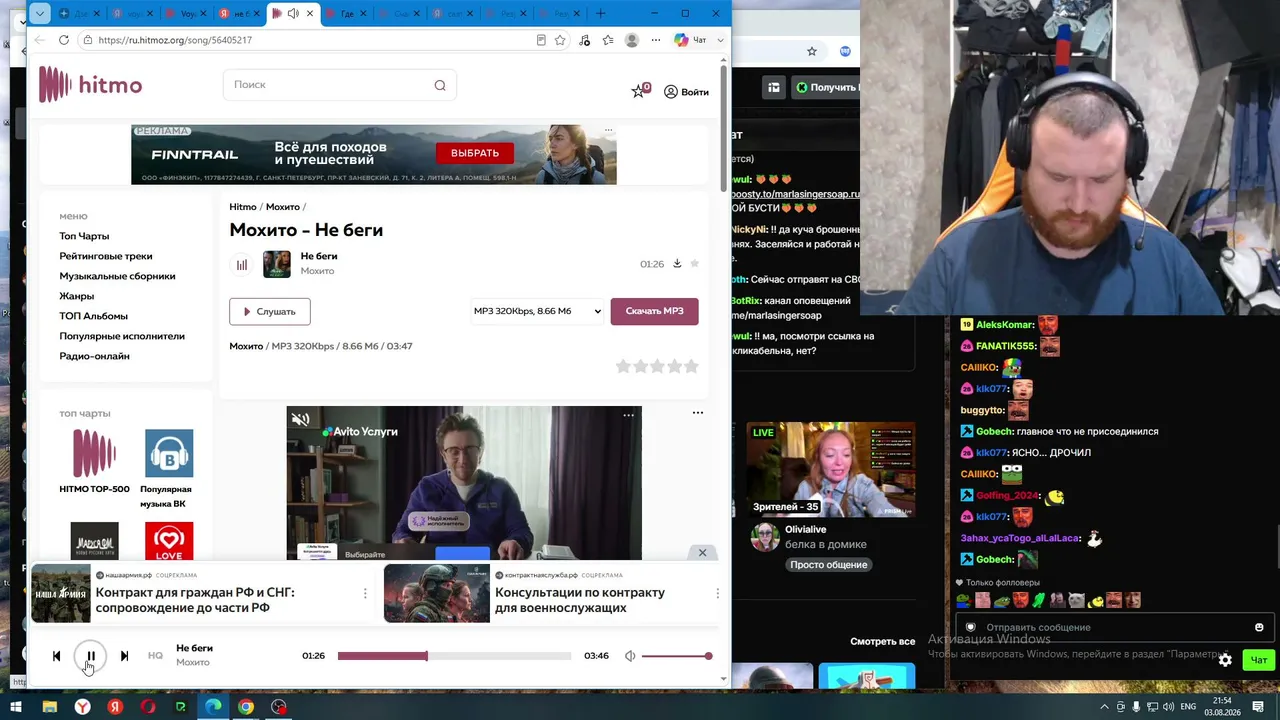Seek in the track progress bar
The width and height of the screenshot is (1280, 720).
pos(454,656)
